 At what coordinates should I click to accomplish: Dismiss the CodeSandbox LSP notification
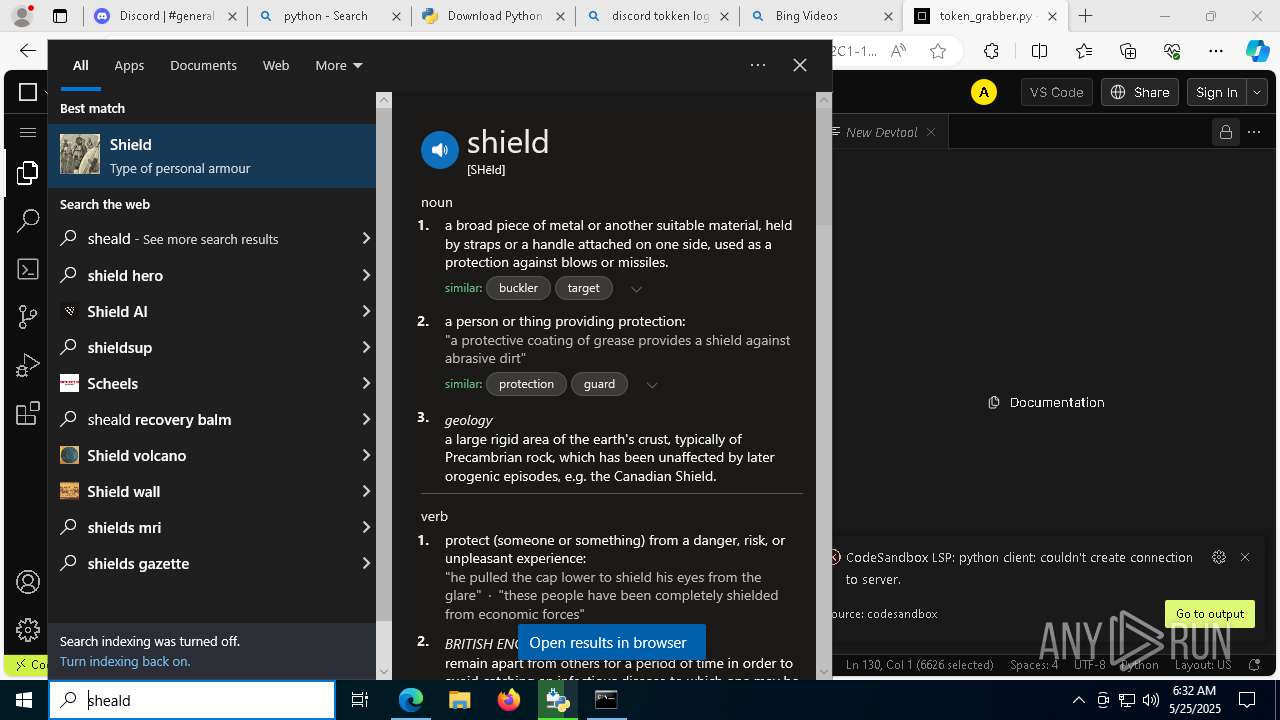1245,557
